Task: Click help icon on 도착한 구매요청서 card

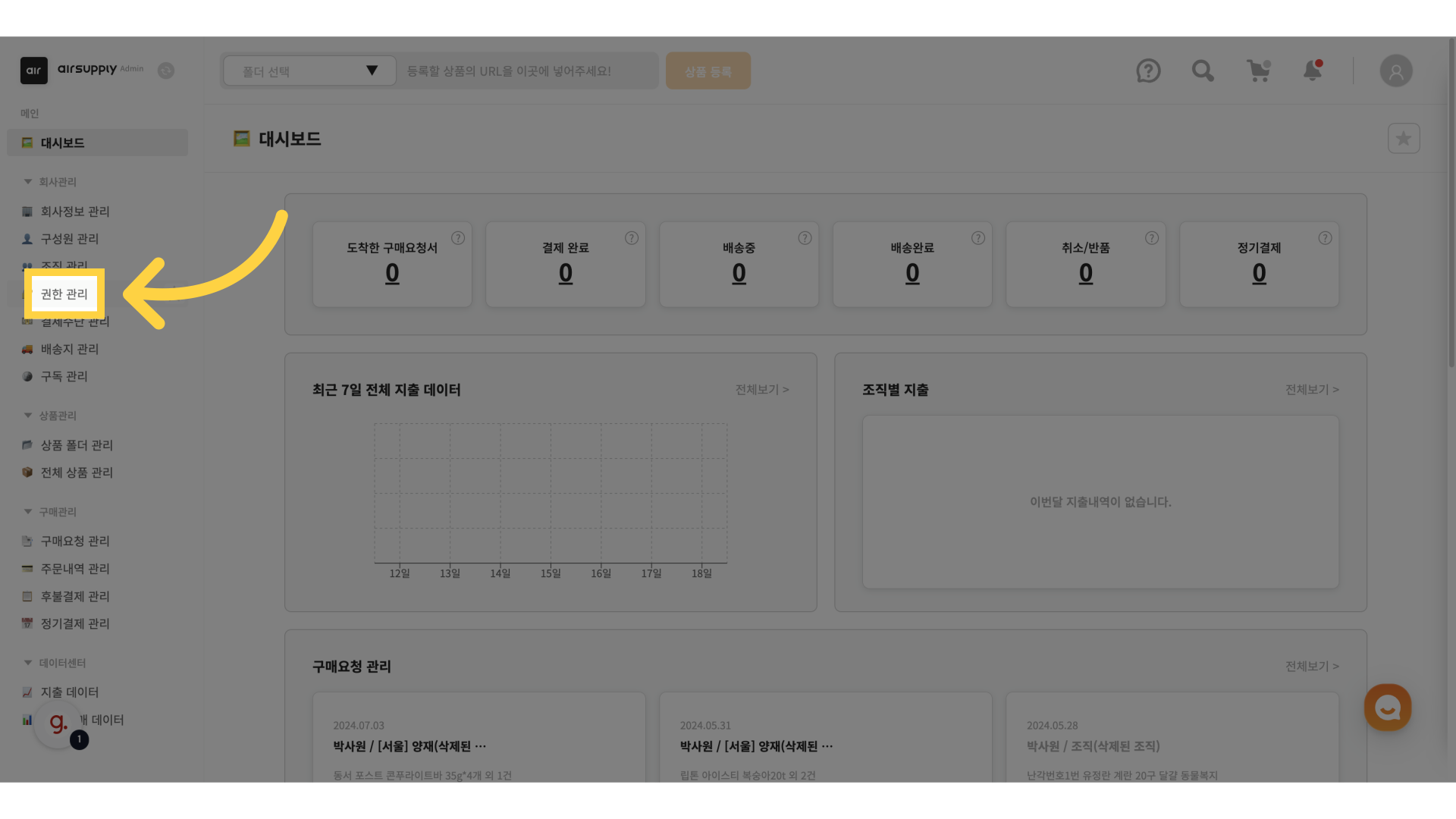Action: 458,238
